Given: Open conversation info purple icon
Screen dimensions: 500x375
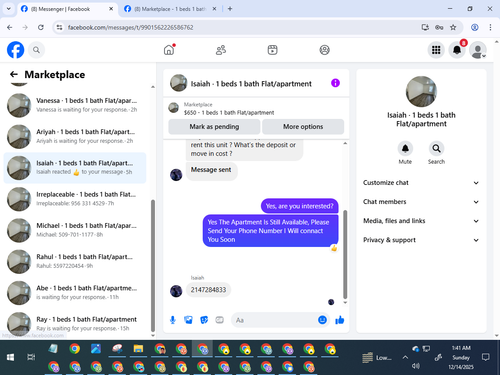Looking at the screenshot, I should (x=335, y=83).
